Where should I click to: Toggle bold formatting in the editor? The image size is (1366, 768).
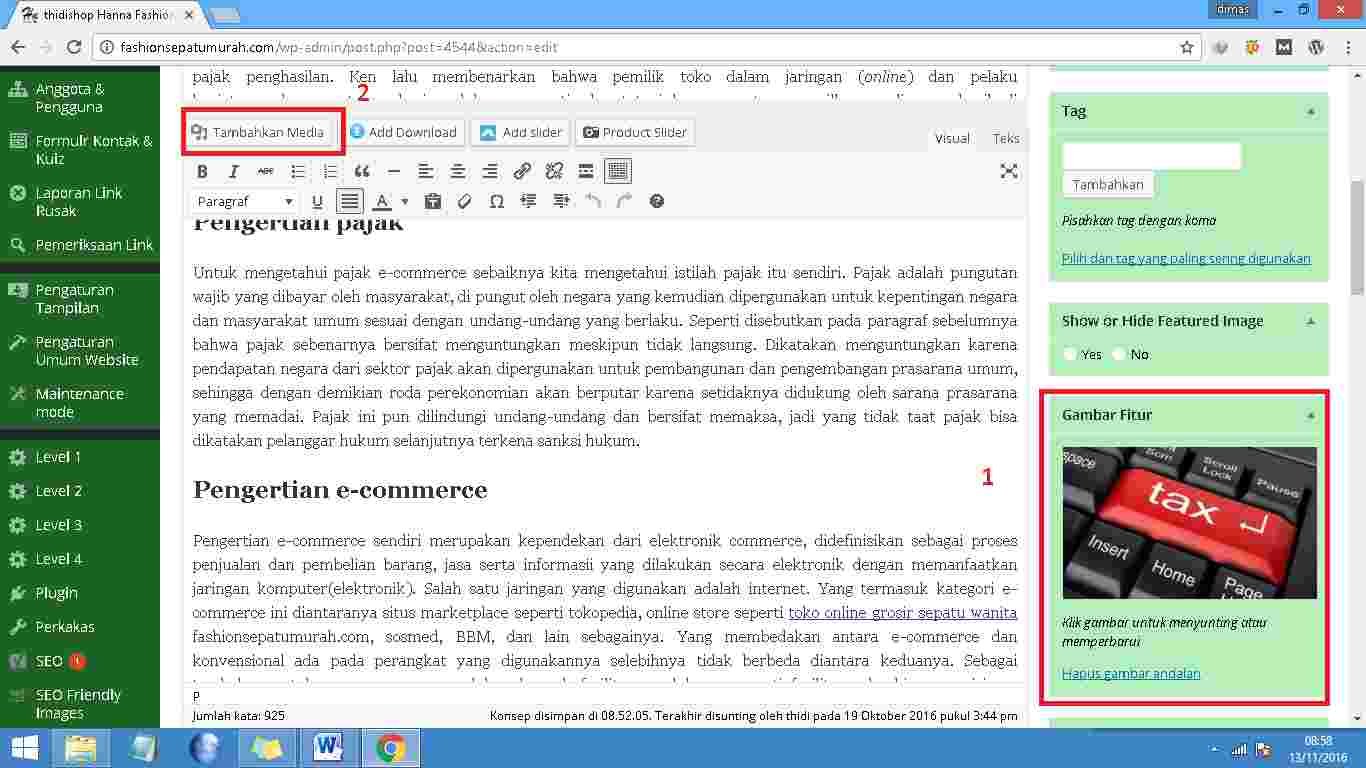click(202, 171)
